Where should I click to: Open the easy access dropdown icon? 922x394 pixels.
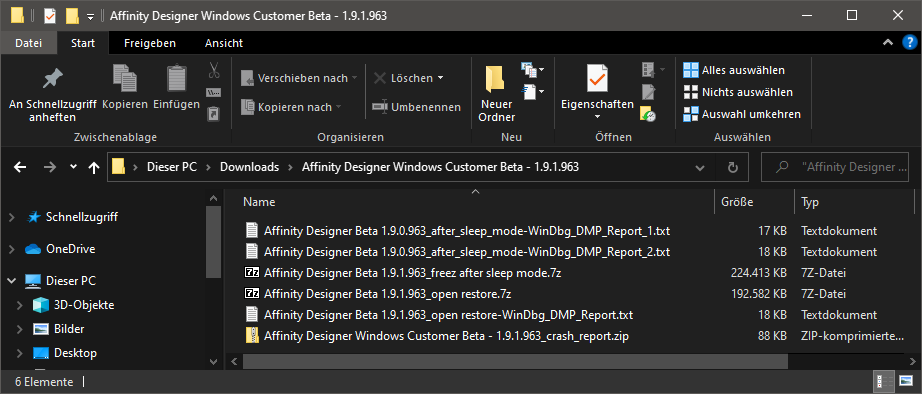tap(533, 92)
